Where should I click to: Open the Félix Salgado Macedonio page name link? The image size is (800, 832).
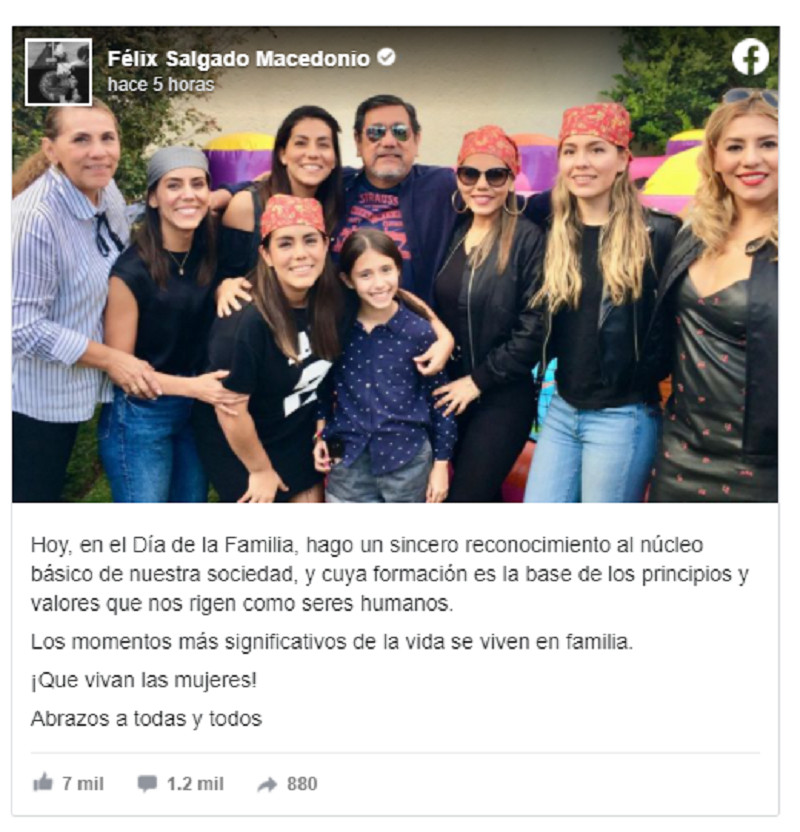(x=239, y=58)
